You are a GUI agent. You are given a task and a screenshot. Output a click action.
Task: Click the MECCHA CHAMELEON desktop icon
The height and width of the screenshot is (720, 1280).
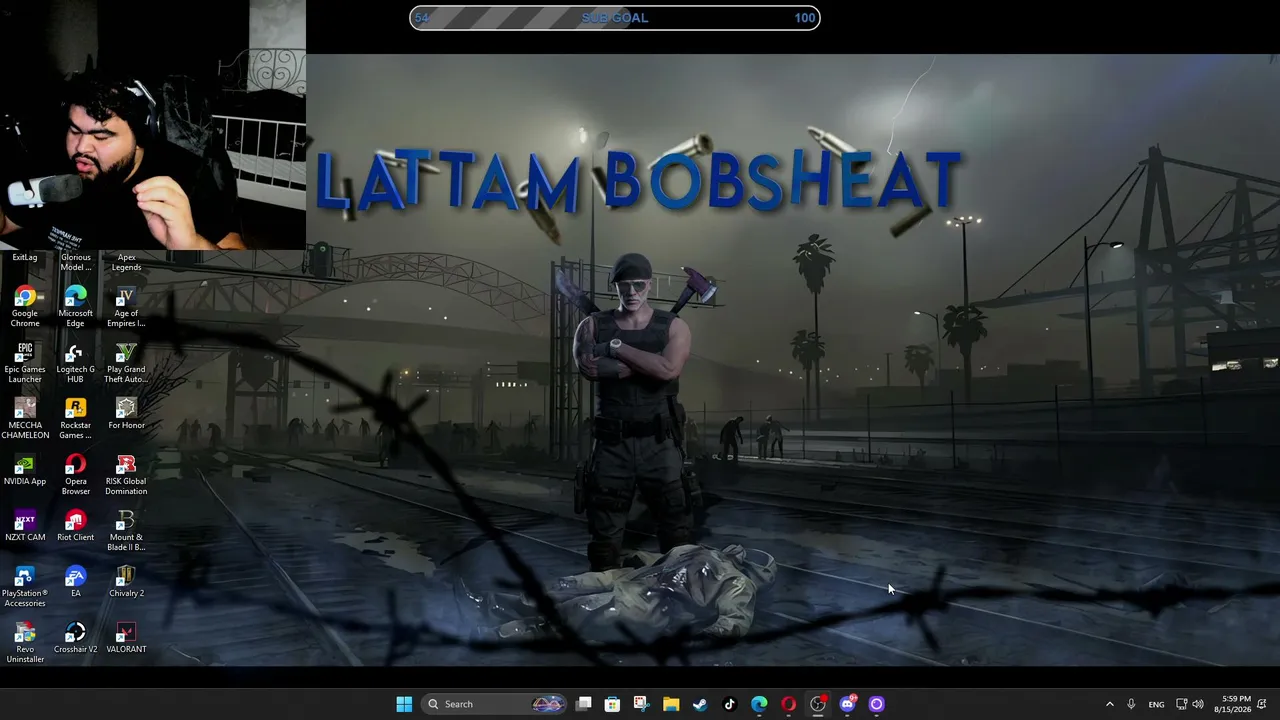coord(25,418)
